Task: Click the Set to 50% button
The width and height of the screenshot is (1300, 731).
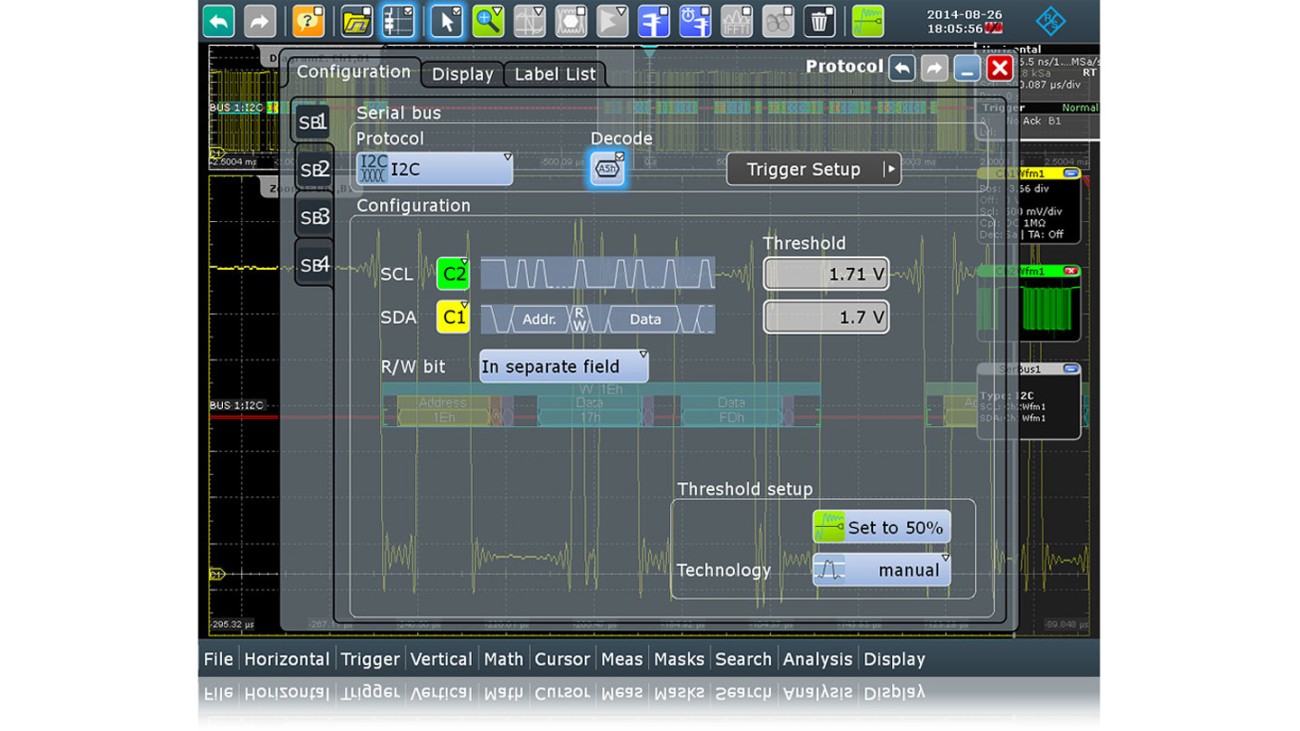Action: click(885, 527)
